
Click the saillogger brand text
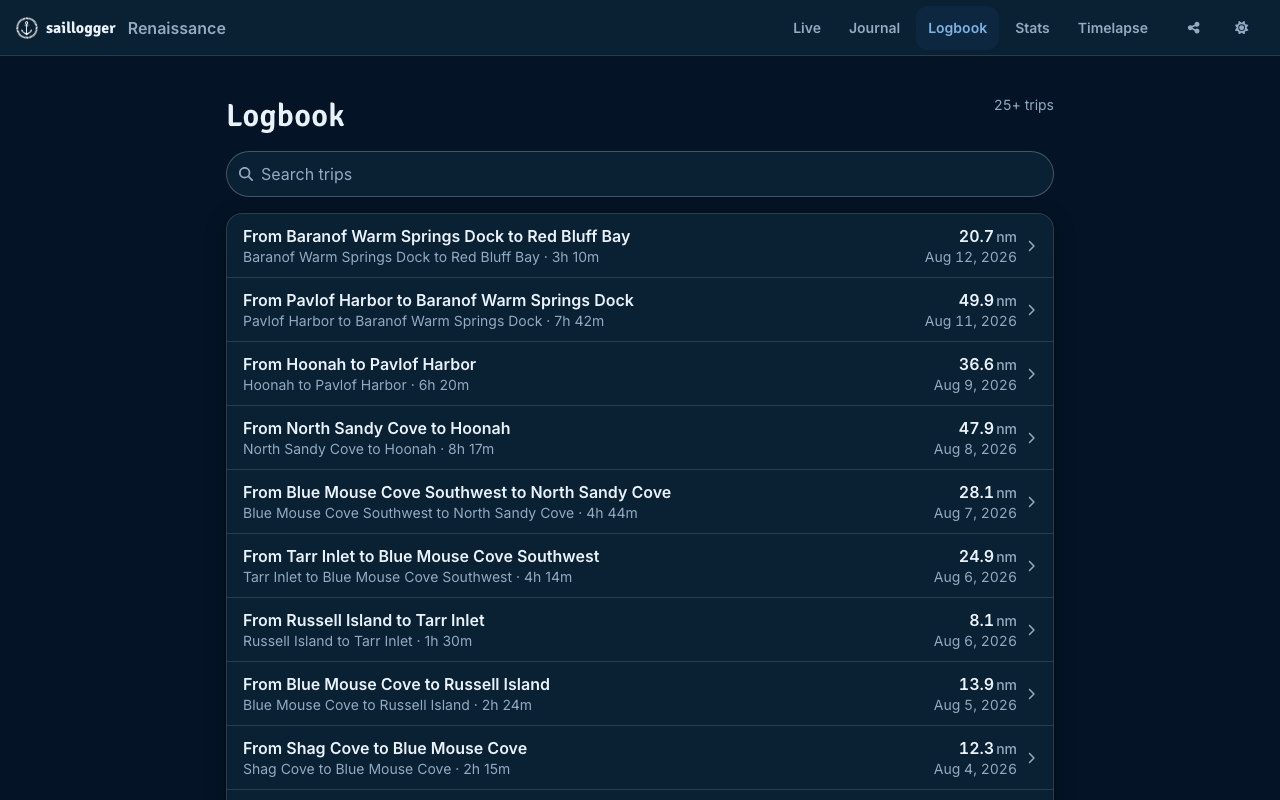pyautogui.click(x=81, y=28)
